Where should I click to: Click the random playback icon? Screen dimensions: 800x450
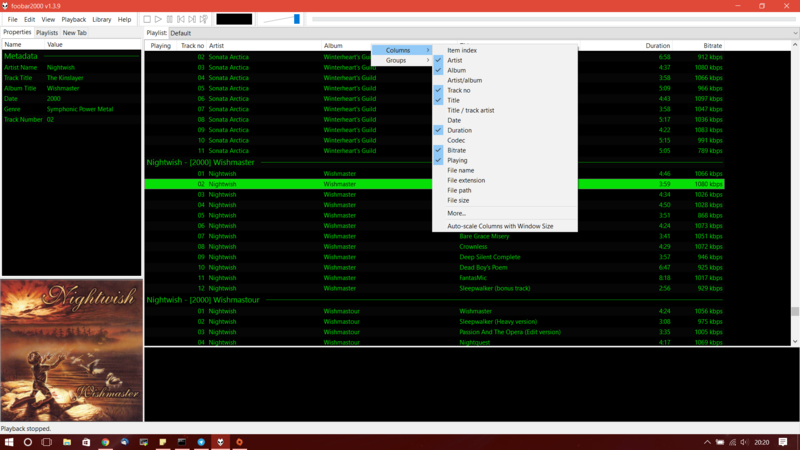(204, 19)
